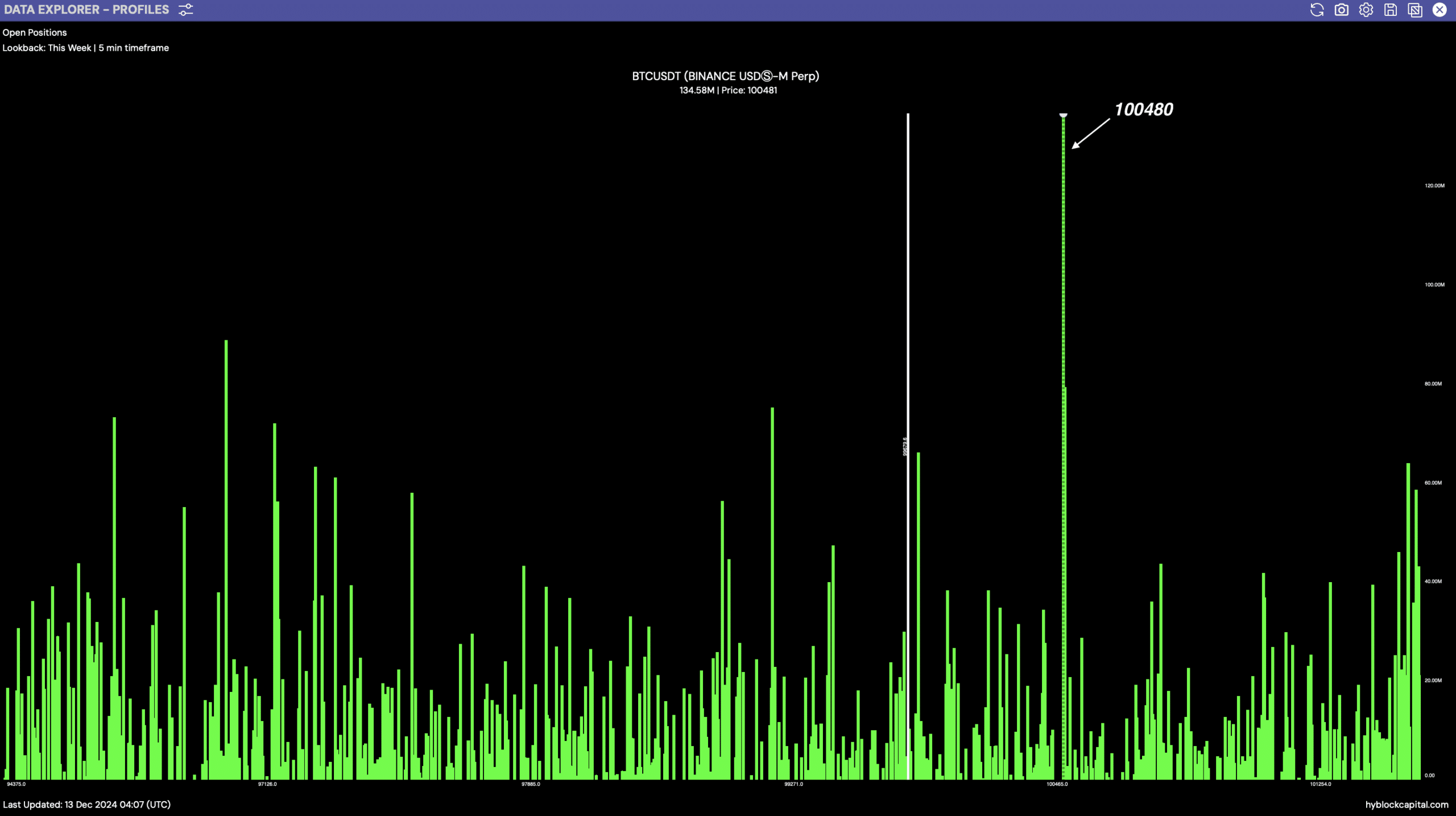Click the BTCUSDT (BINANCE USDⓈ-M Perp) chart title
Viewport: 1456px width, 816px height.
click(725, 76)
